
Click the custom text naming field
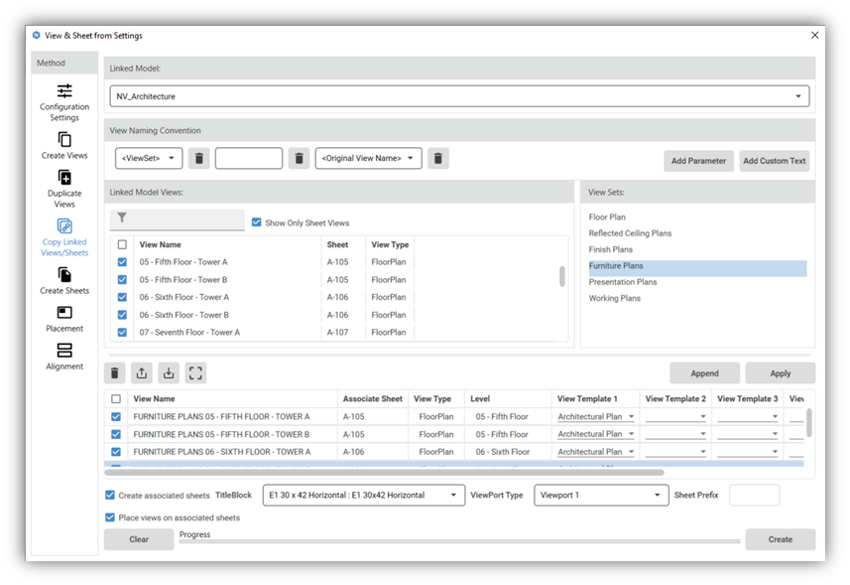tap(249, 158)
